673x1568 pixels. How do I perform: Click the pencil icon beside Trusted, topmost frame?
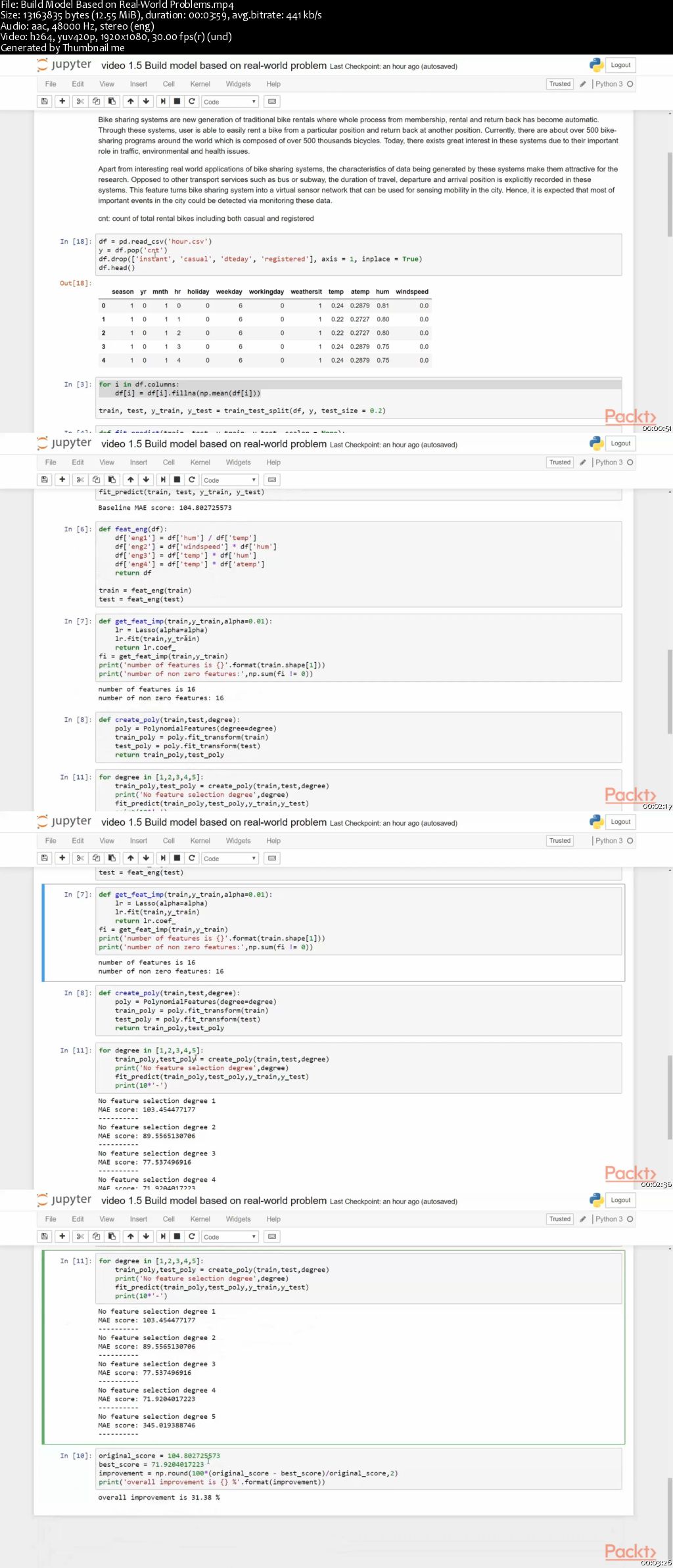[582, 84]
